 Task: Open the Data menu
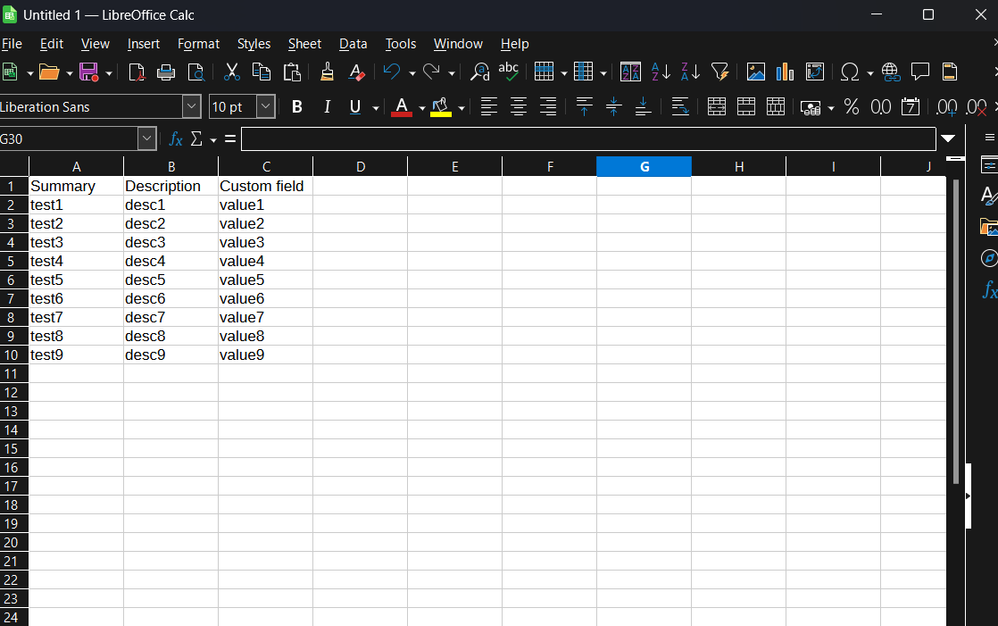353,44
